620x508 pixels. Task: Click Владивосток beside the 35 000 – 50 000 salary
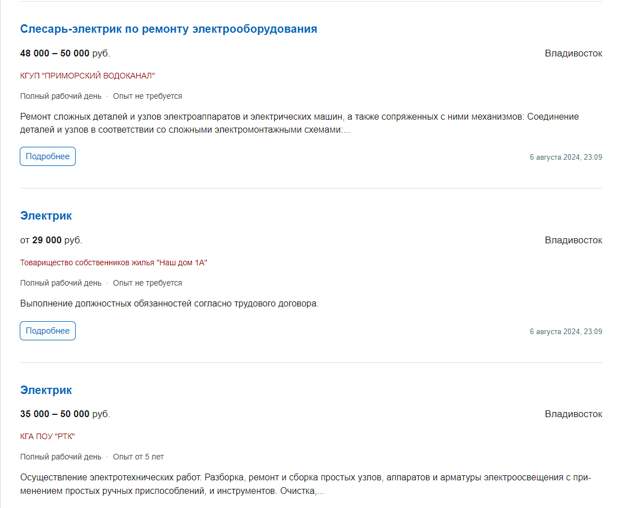(x=573, y=414)
